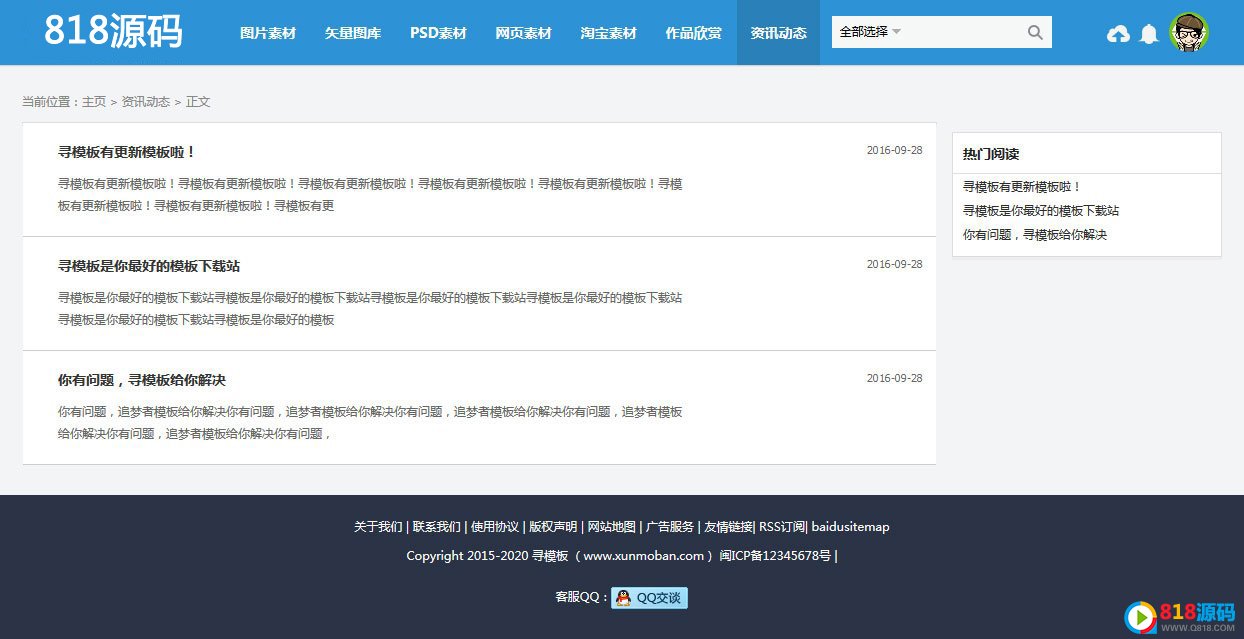The width and height of the screenshot is (1244, 639).
Task: Click the 关于我们 footer link
Action: click(x=378, y=527)
